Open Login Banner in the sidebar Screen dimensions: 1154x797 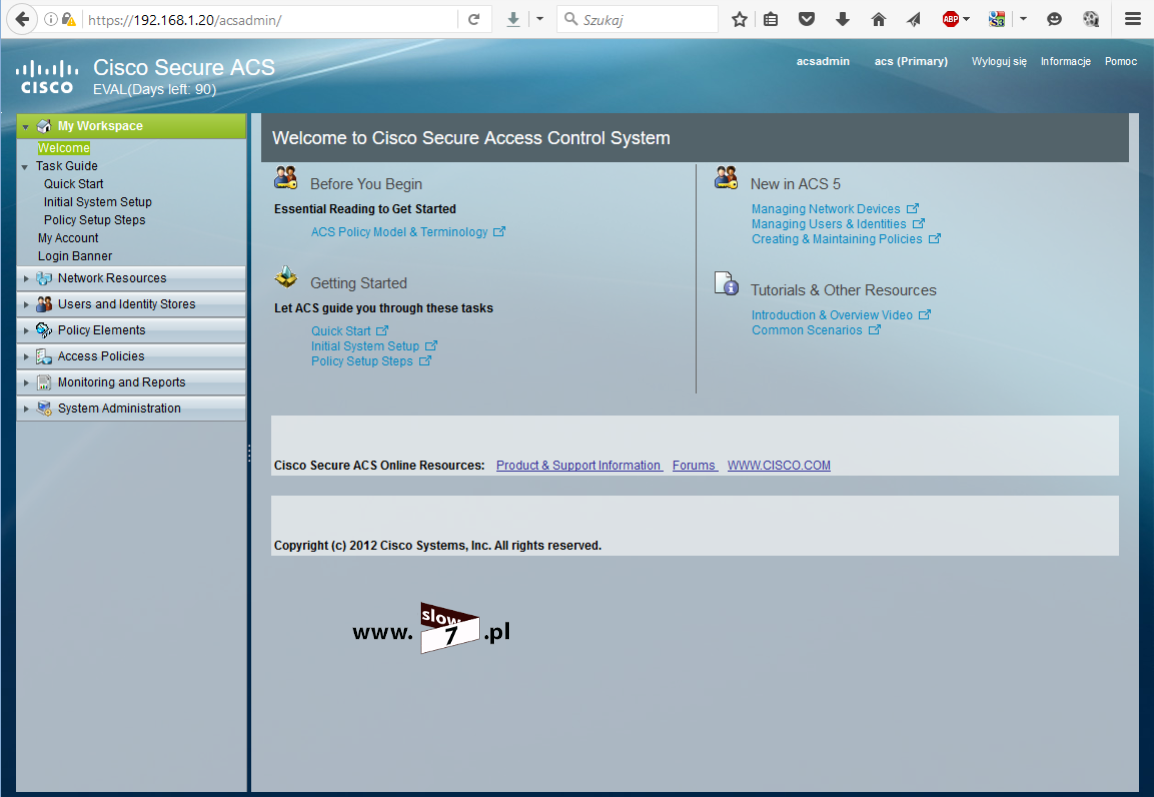[x=75, y=256]
